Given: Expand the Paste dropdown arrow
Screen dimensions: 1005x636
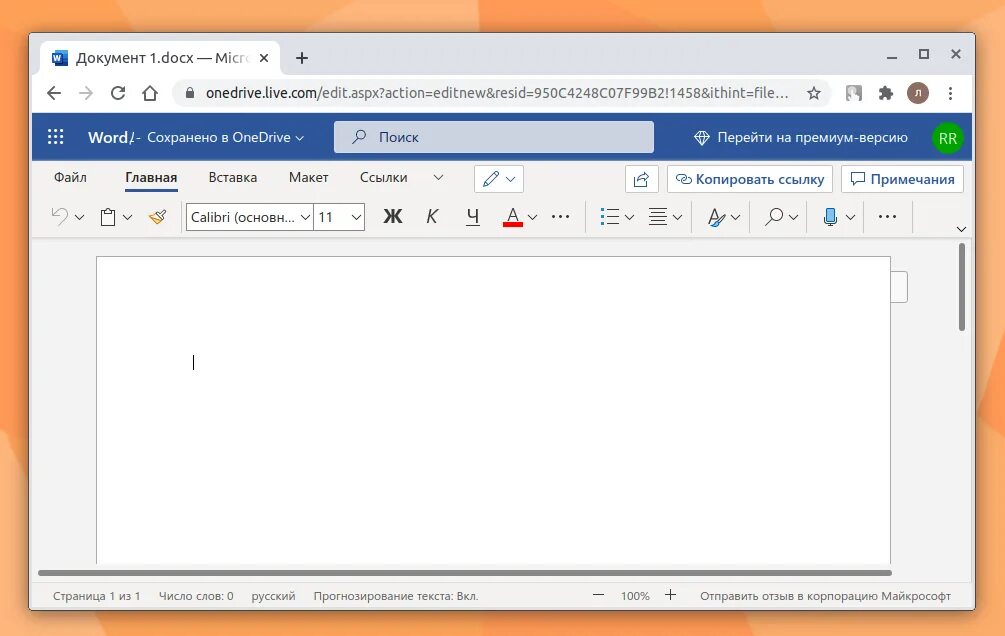Looking at the screenshot, I should point(128,217).
